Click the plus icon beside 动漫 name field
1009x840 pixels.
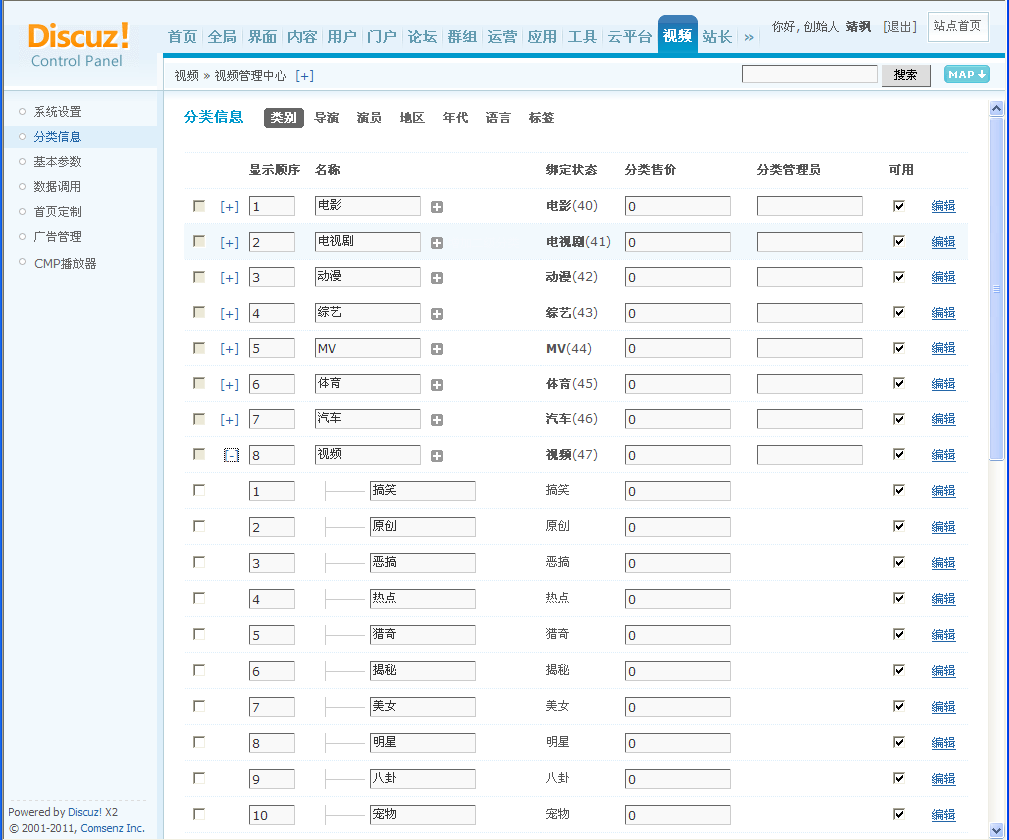point(437,278)
